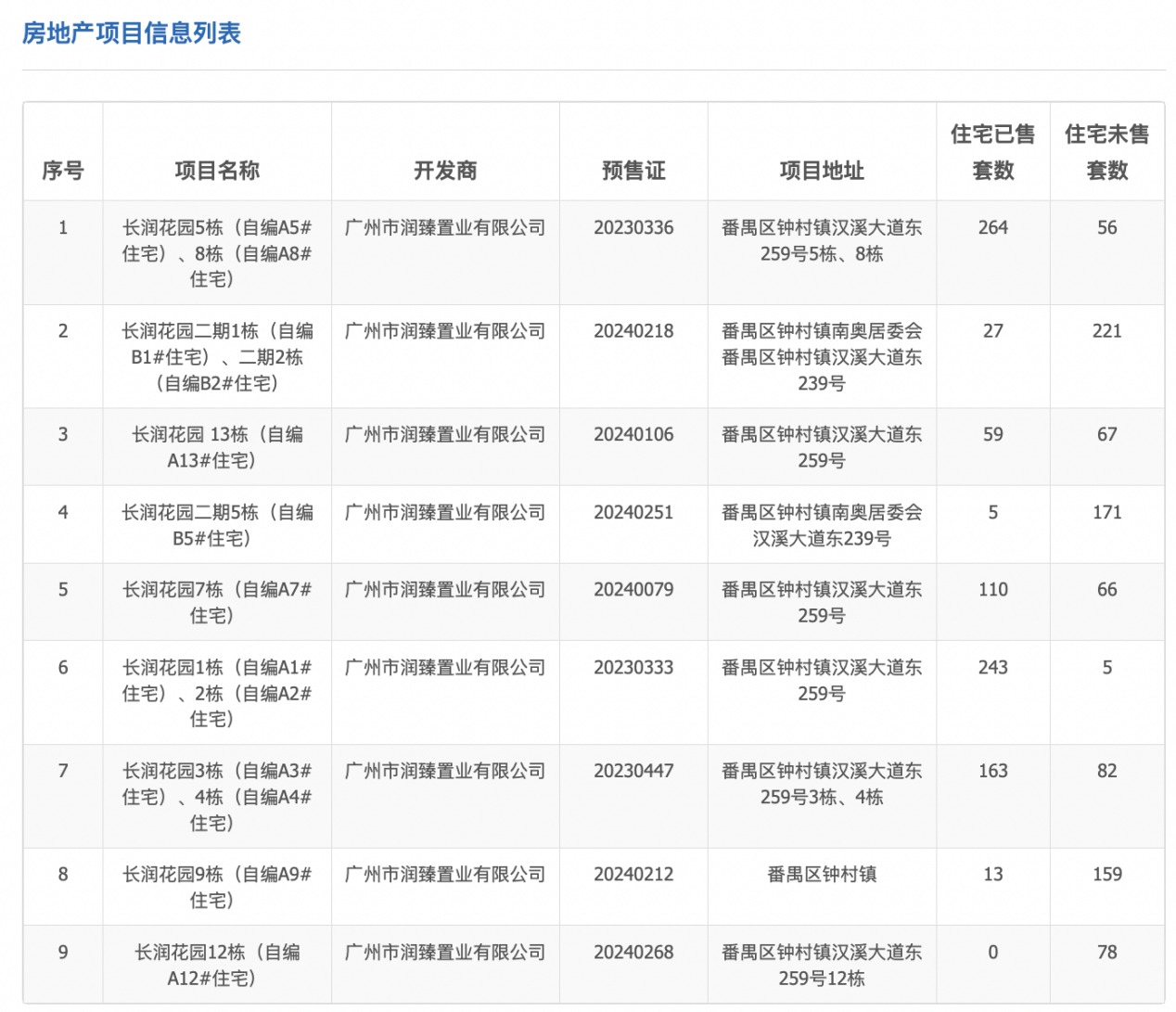
Task: Click address 番禺区钟村镇汉溪大道东259号5栋、8栋
Action: point(822,240)
